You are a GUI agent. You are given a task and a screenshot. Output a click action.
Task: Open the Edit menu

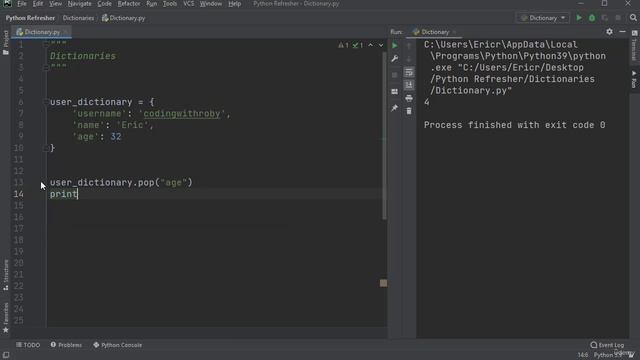[38, 4]
